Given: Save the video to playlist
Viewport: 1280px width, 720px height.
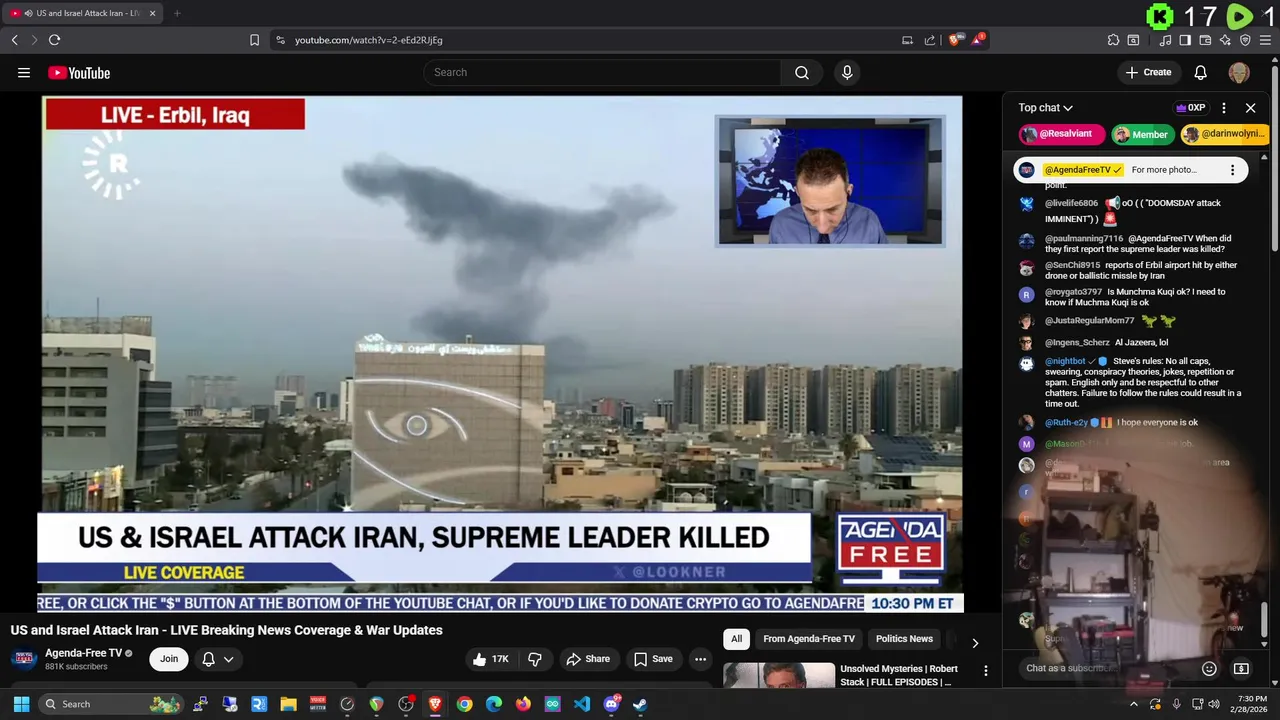Looking at the screenshot, I should click(x=653, y=659).
